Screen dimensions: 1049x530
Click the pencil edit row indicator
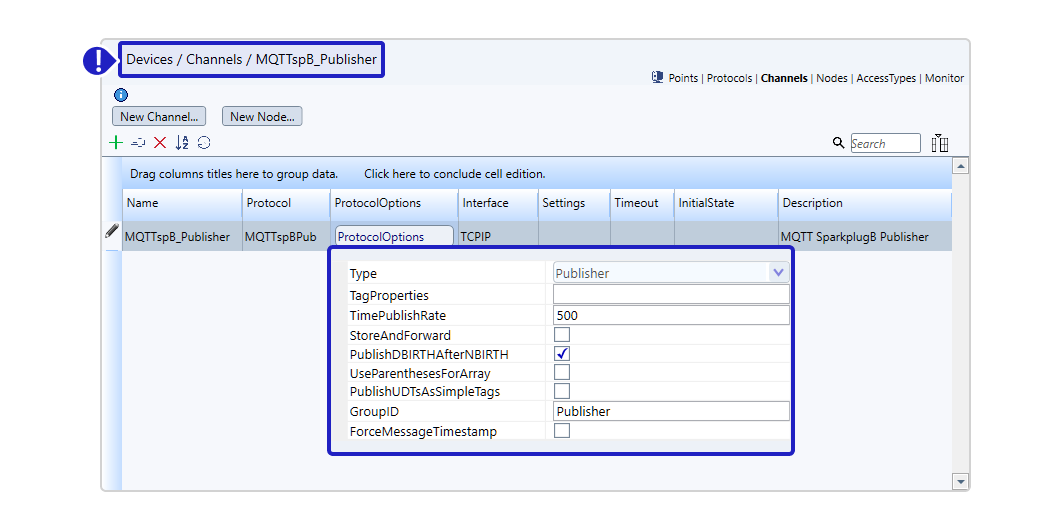tap(112, 231)
